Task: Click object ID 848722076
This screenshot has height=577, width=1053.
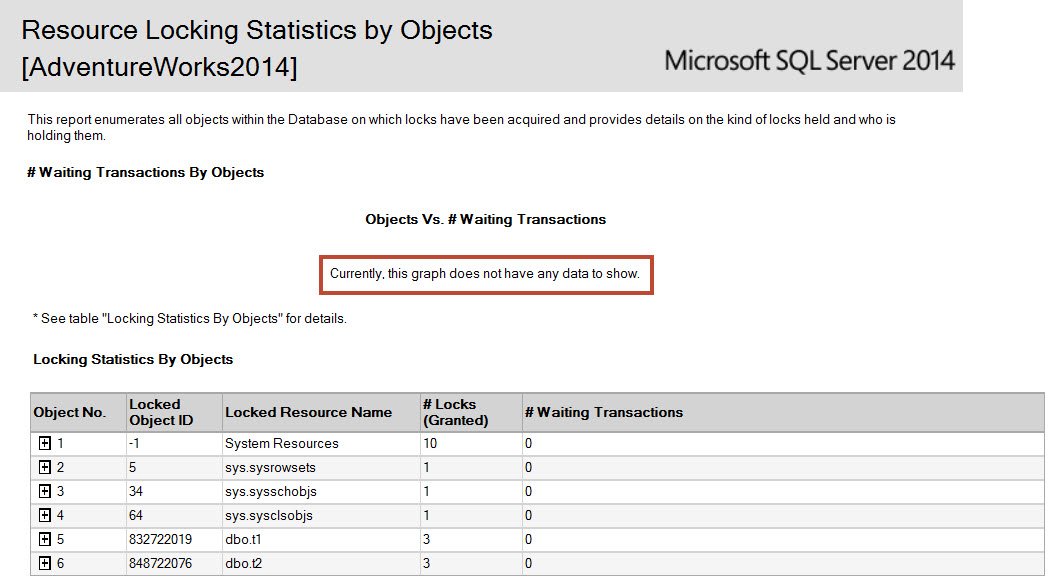Action: tap(161, 563)
